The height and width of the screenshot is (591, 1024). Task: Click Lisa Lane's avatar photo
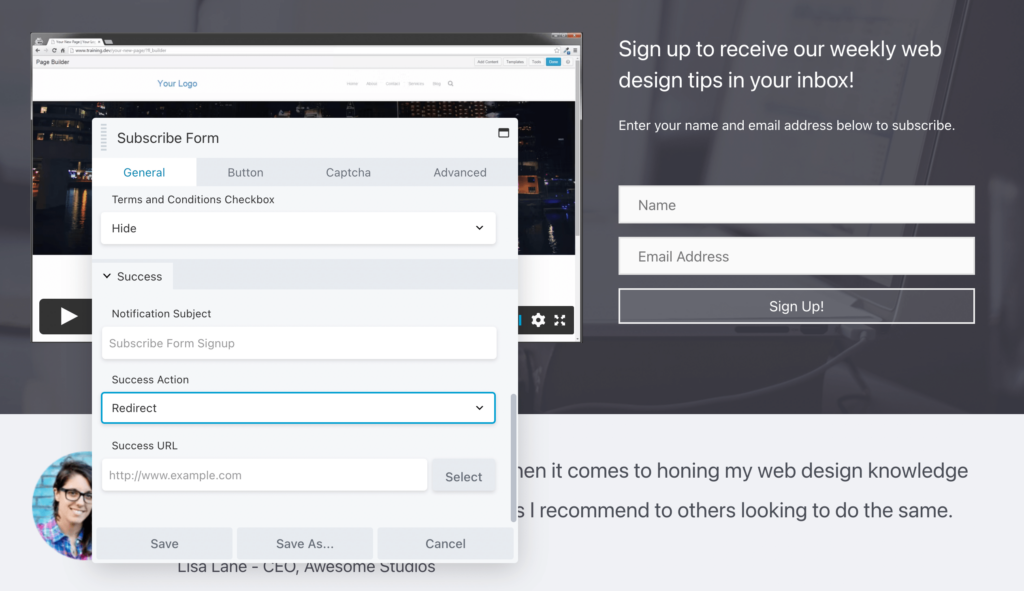tap(63, 505)
